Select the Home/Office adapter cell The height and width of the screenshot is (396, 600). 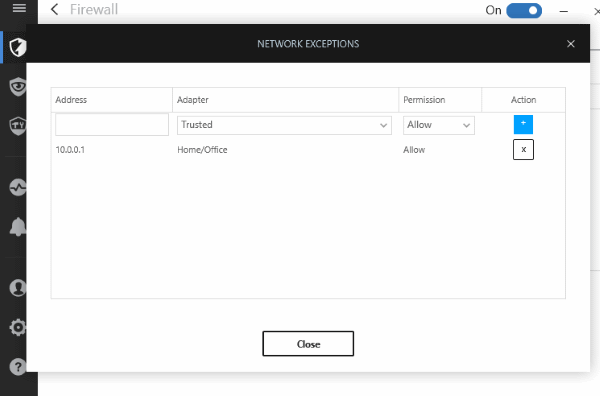point(202,150)
